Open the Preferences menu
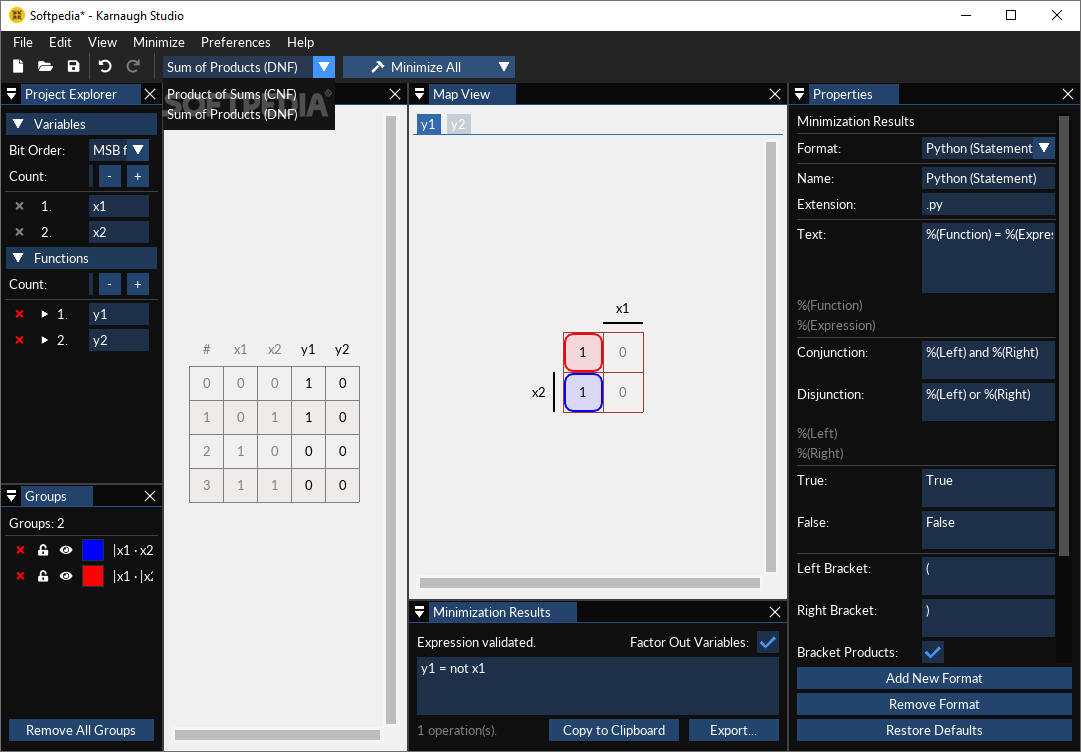The image size is (1081, 752). [236, 42]
